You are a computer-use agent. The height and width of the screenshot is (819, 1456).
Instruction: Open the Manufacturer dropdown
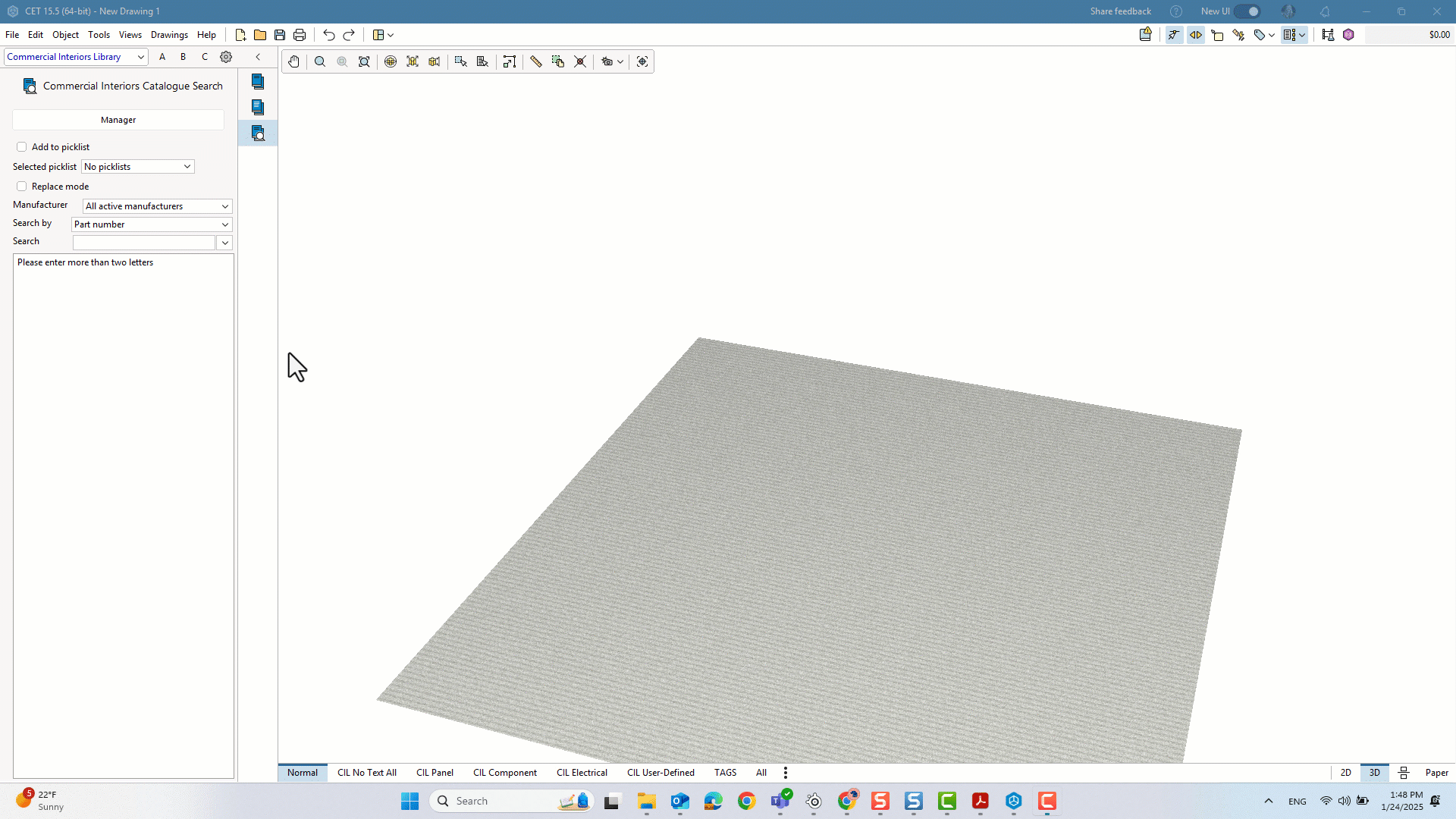tap(157, 206)
